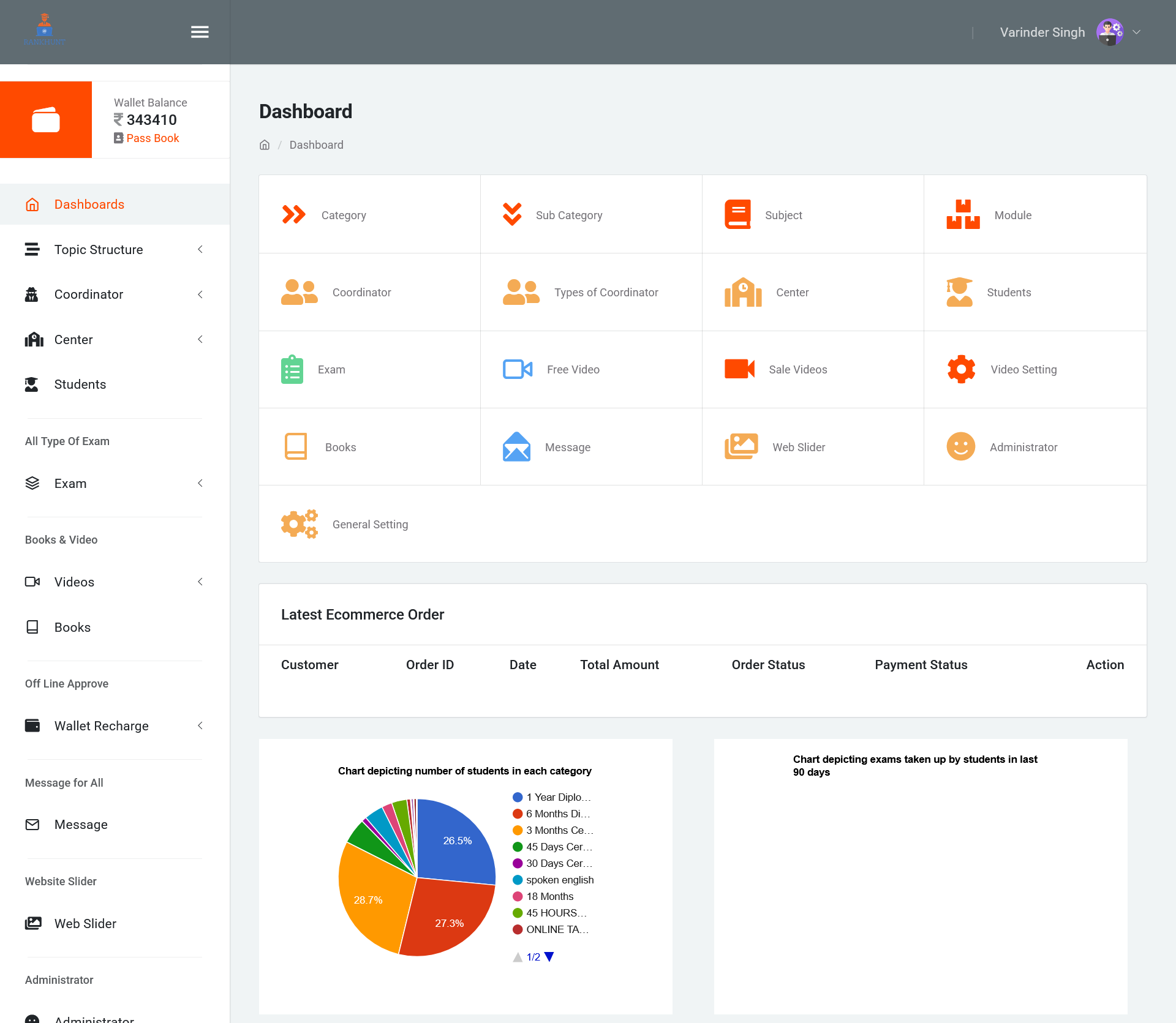Go to next legend page arrow
The height and width of the screenshot is (1023, 1176).
tap(549, 957)
